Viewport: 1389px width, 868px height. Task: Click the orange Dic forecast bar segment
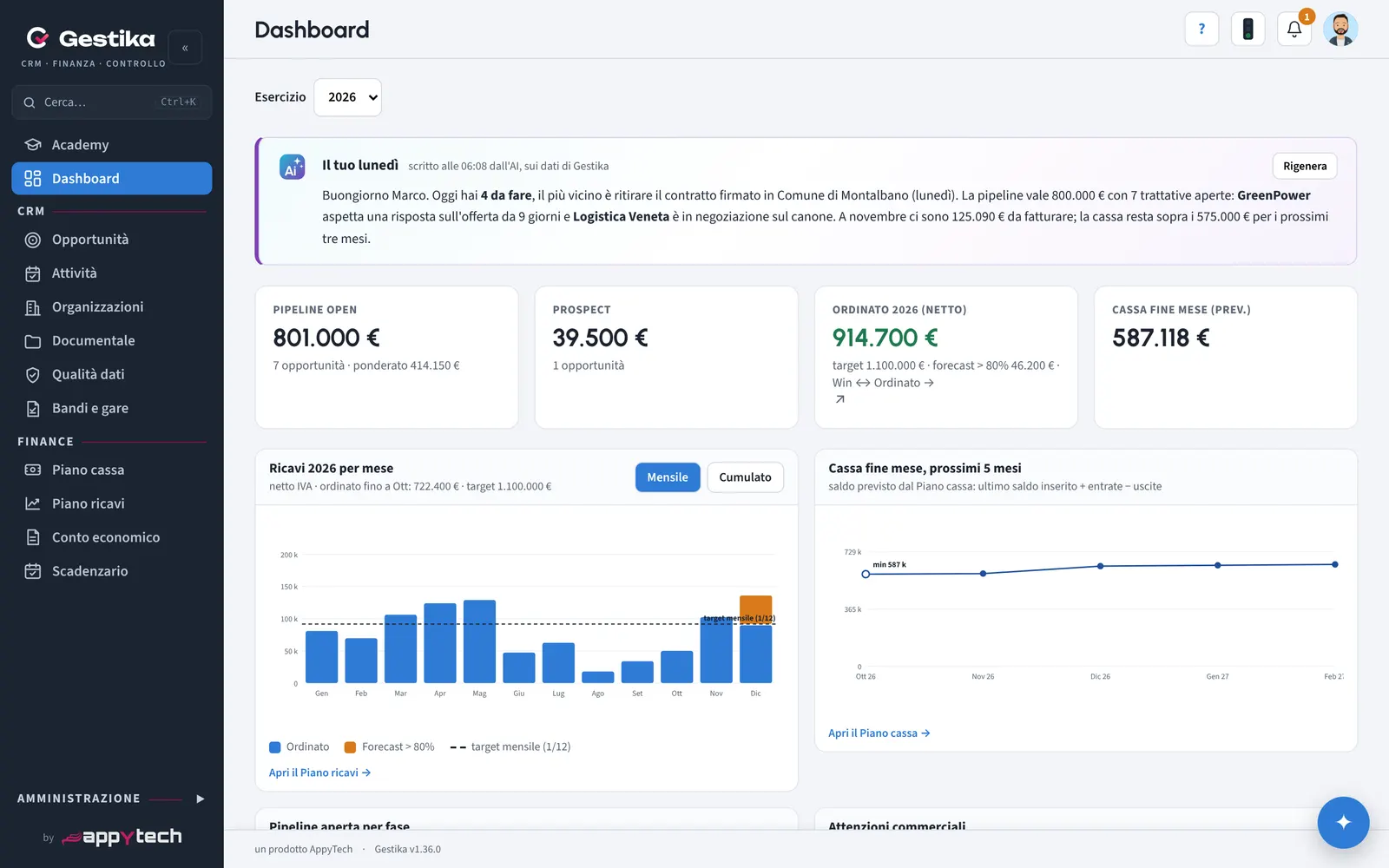click(x=755, y=610)
